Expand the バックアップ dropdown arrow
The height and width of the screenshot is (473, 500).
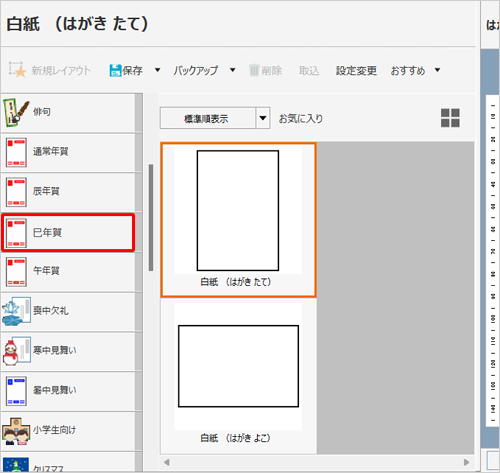coord(233,70)
